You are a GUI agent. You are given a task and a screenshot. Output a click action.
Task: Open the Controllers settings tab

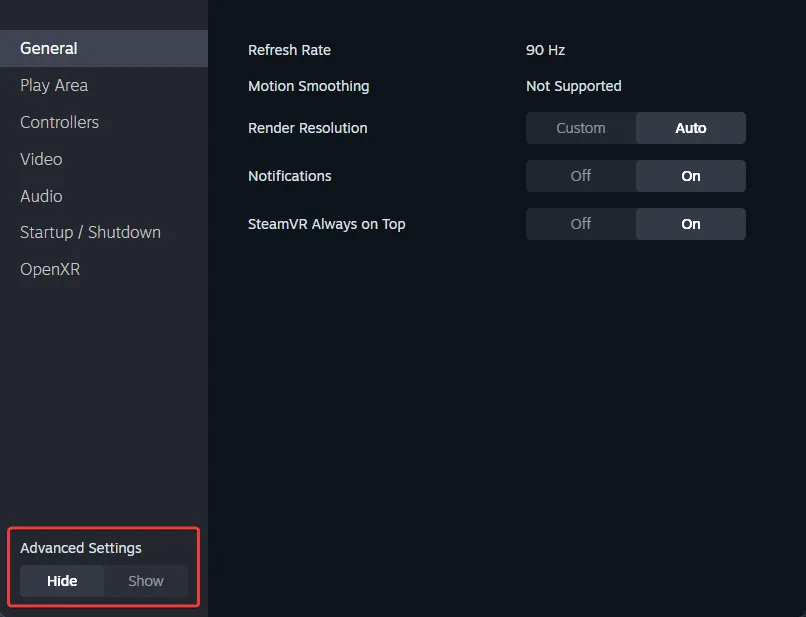59,122
